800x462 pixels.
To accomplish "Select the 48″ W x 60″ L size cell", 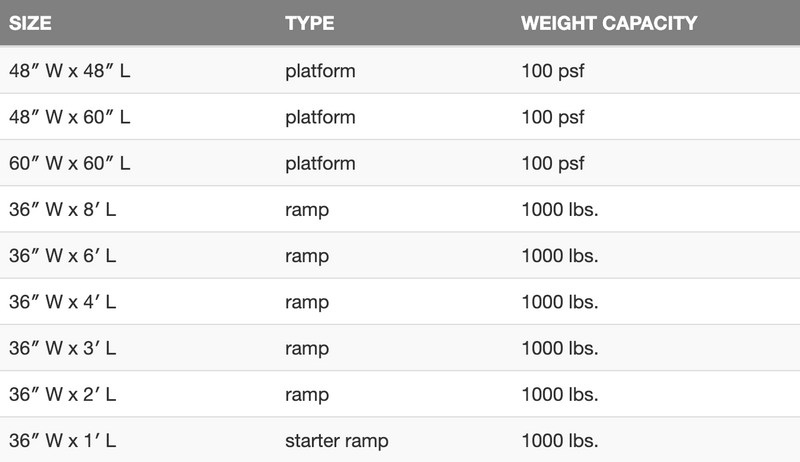I will [x=70, y=117].
